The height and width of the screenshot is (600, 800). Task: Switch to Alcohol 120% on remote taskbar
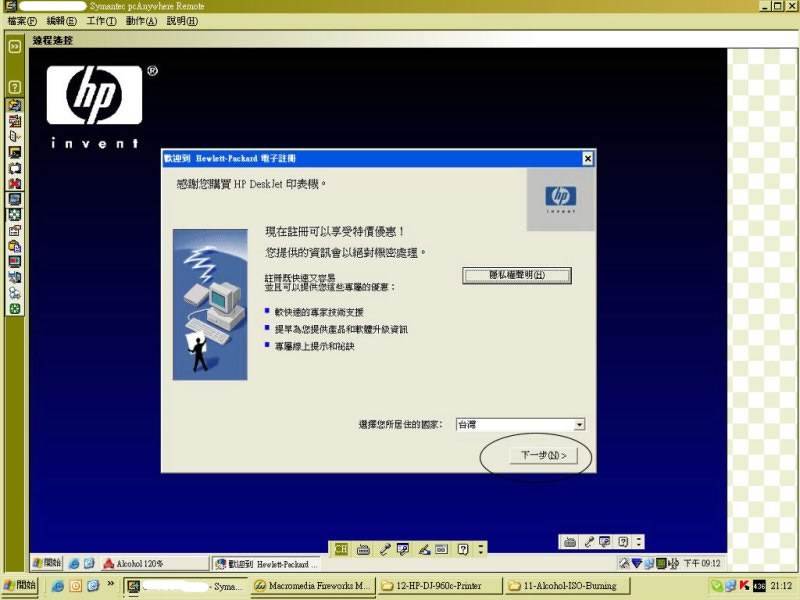pyautogui.click(x=155, y=564)
